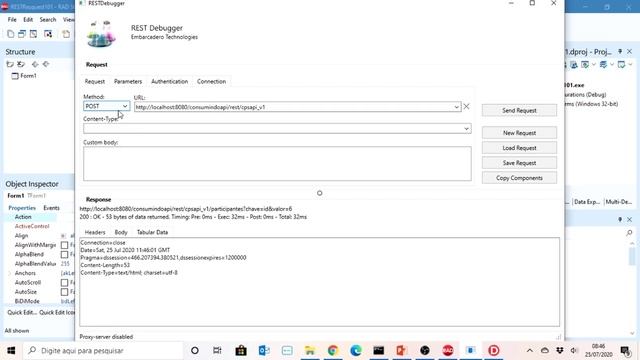Open the Method dropdown showing POST
This screenshot has height=360, width=640.
(107, 106)
